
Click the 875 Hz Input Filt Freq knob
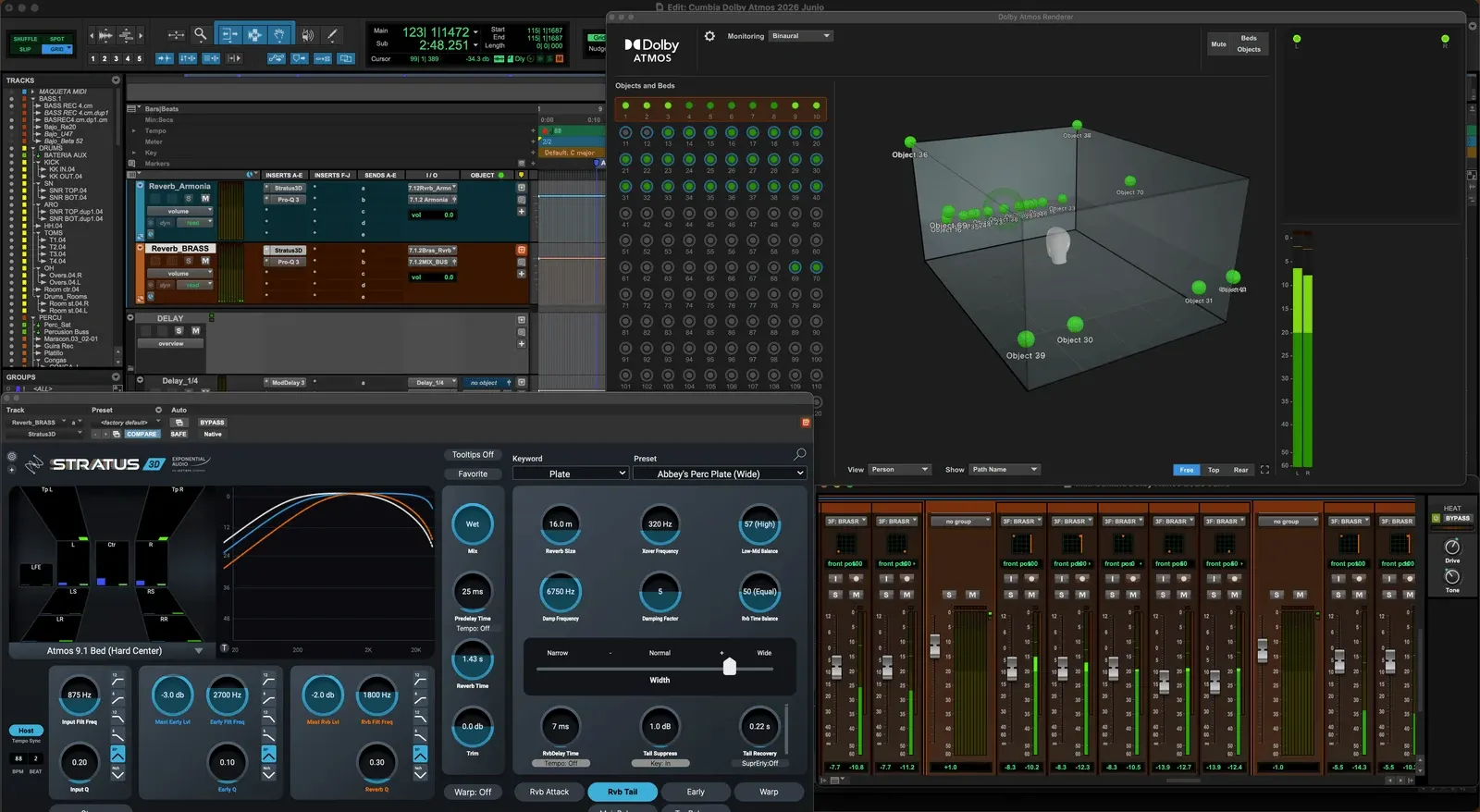pos(80,695)
